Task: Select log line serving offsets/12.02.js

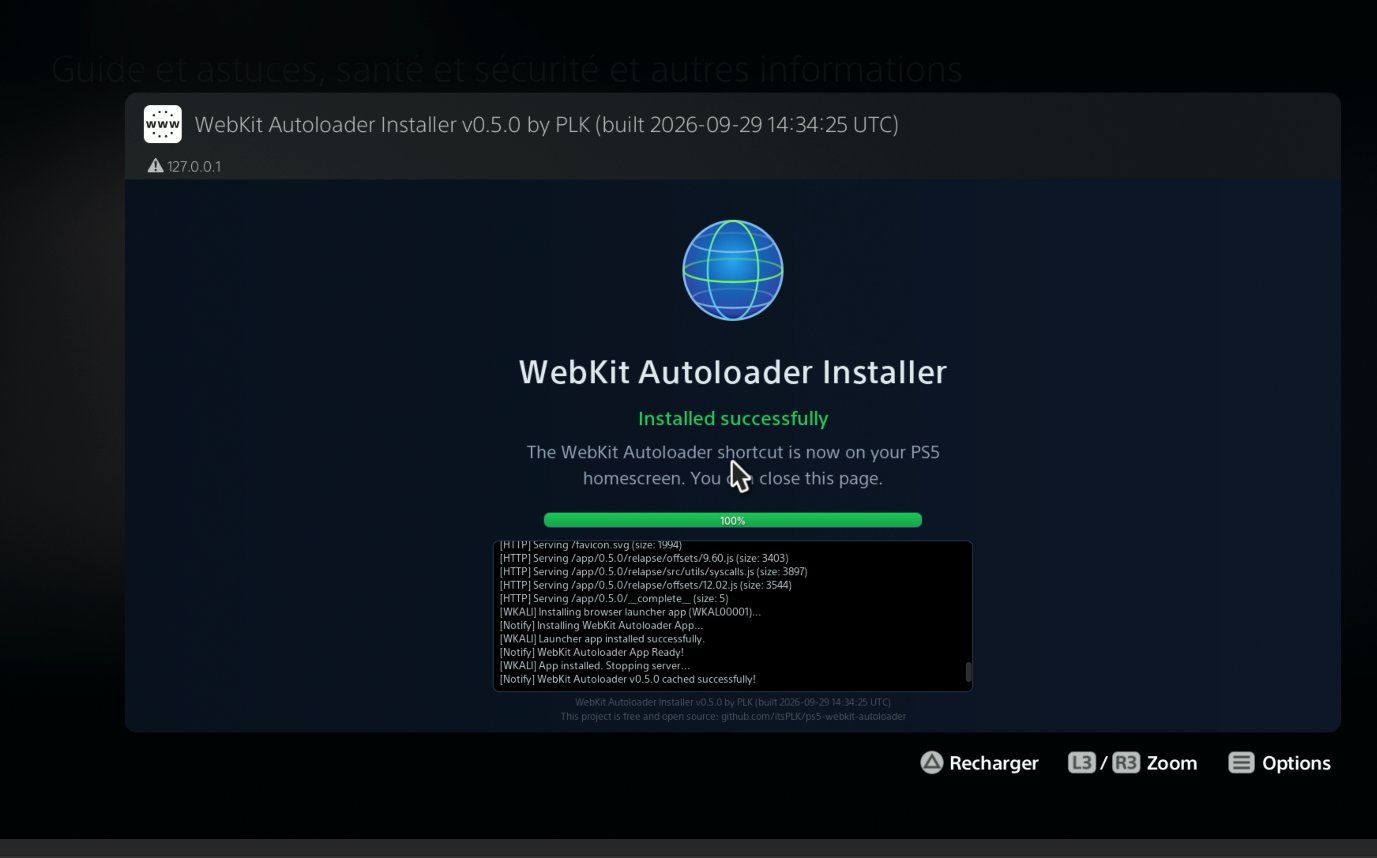Action: (646, 585)
